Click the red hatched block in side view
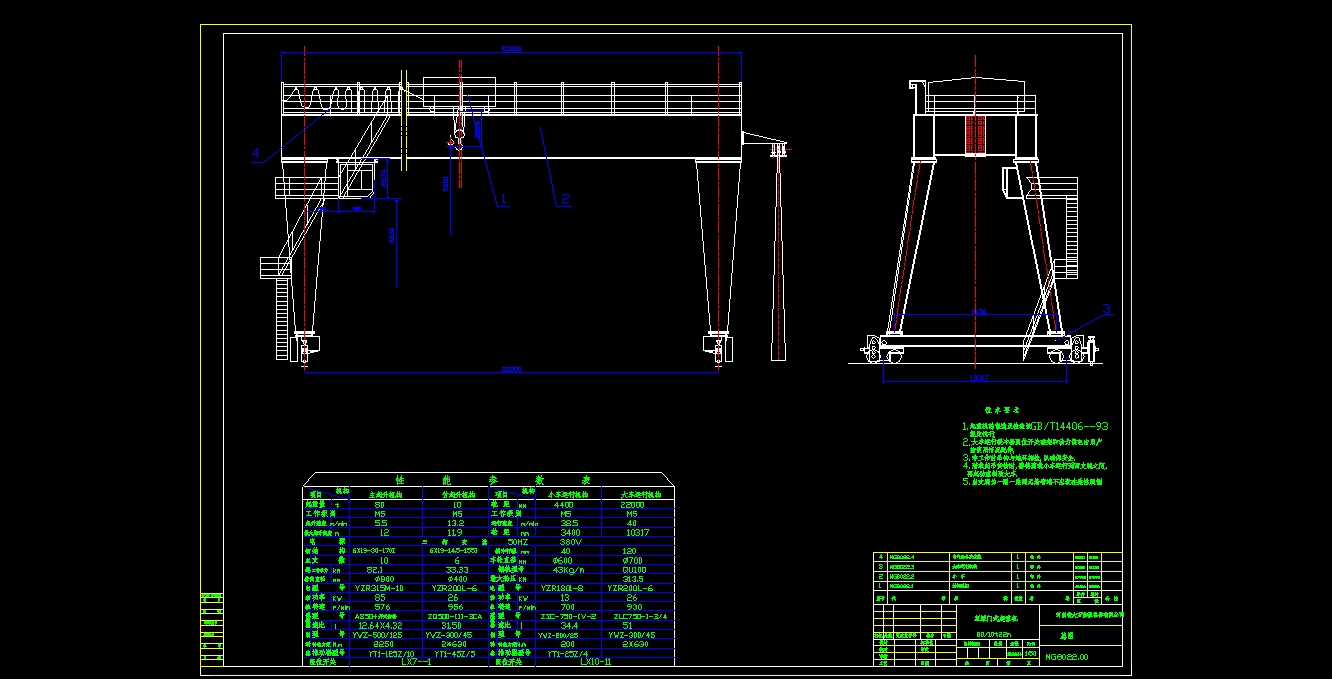1332x679 pixels. coord(975,134)
